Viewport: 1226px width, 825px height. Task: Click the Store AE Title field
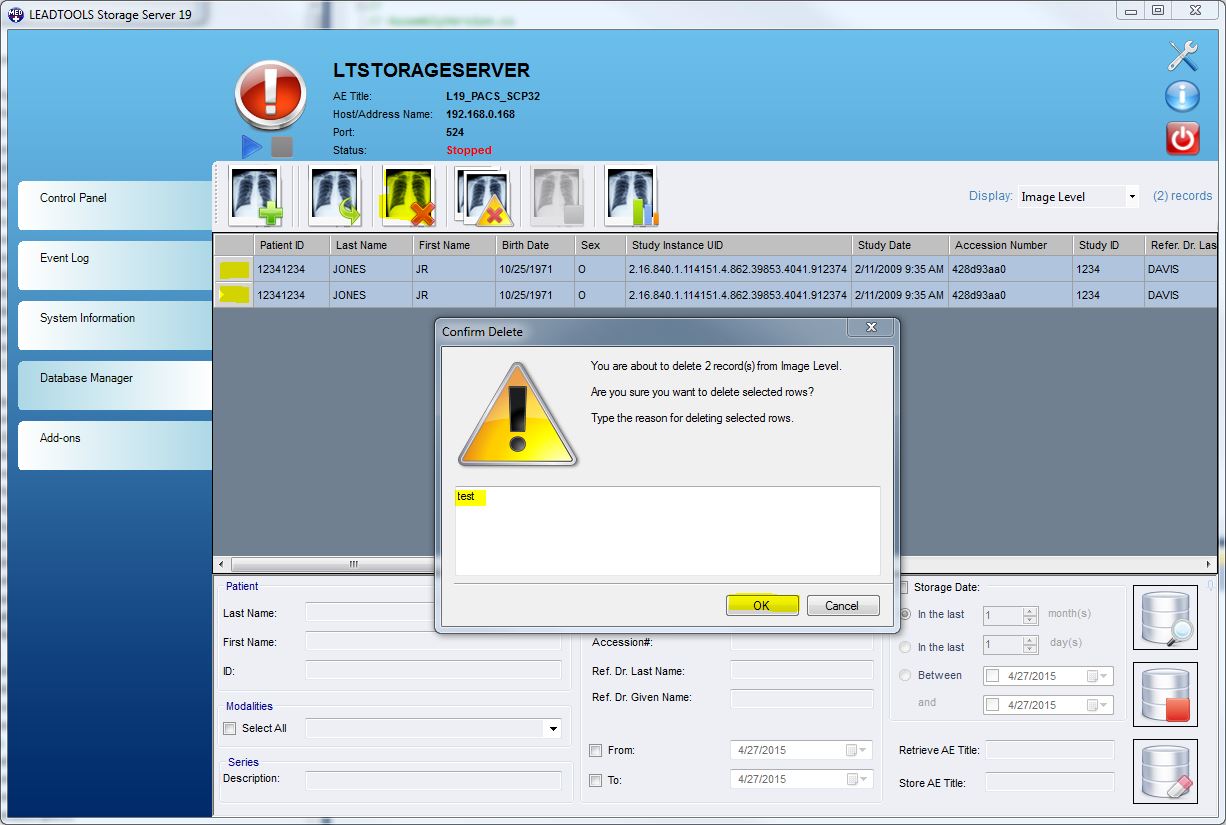(1050, 782)
